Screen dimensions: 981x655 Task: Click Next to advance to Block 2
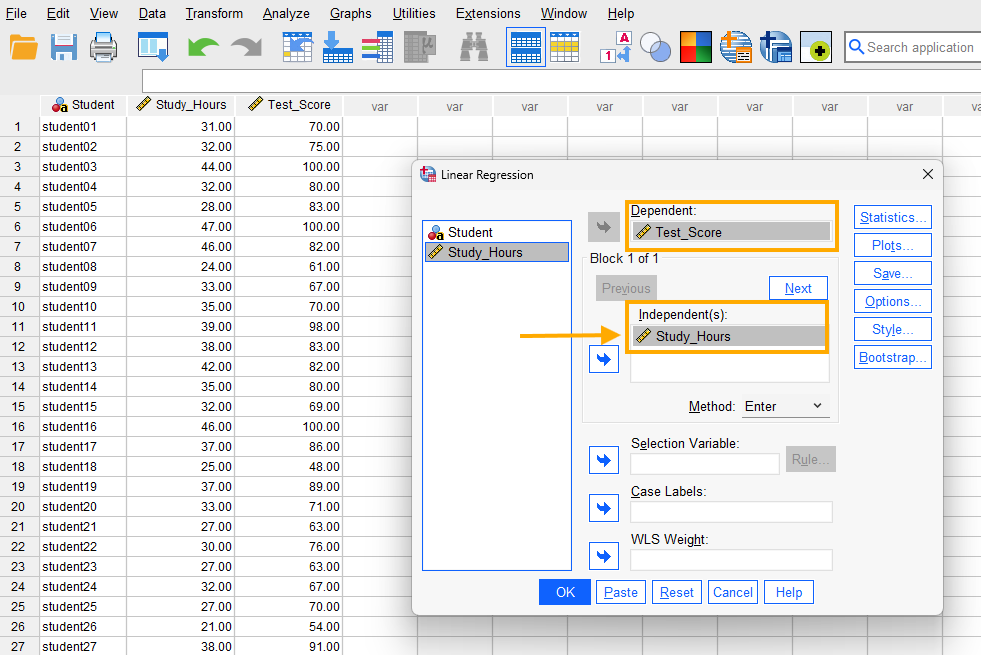click(798, 288)
